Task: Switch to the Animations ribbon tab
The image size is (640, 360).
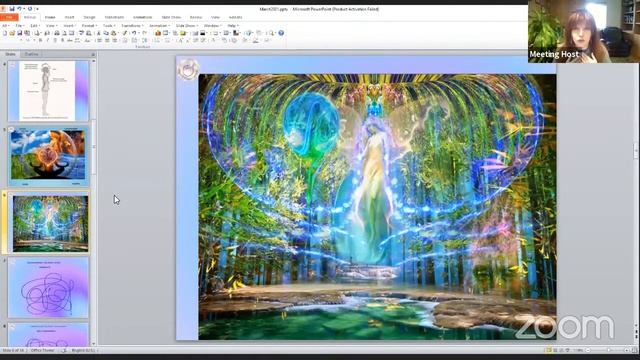Action: click(x=142, y=17)
